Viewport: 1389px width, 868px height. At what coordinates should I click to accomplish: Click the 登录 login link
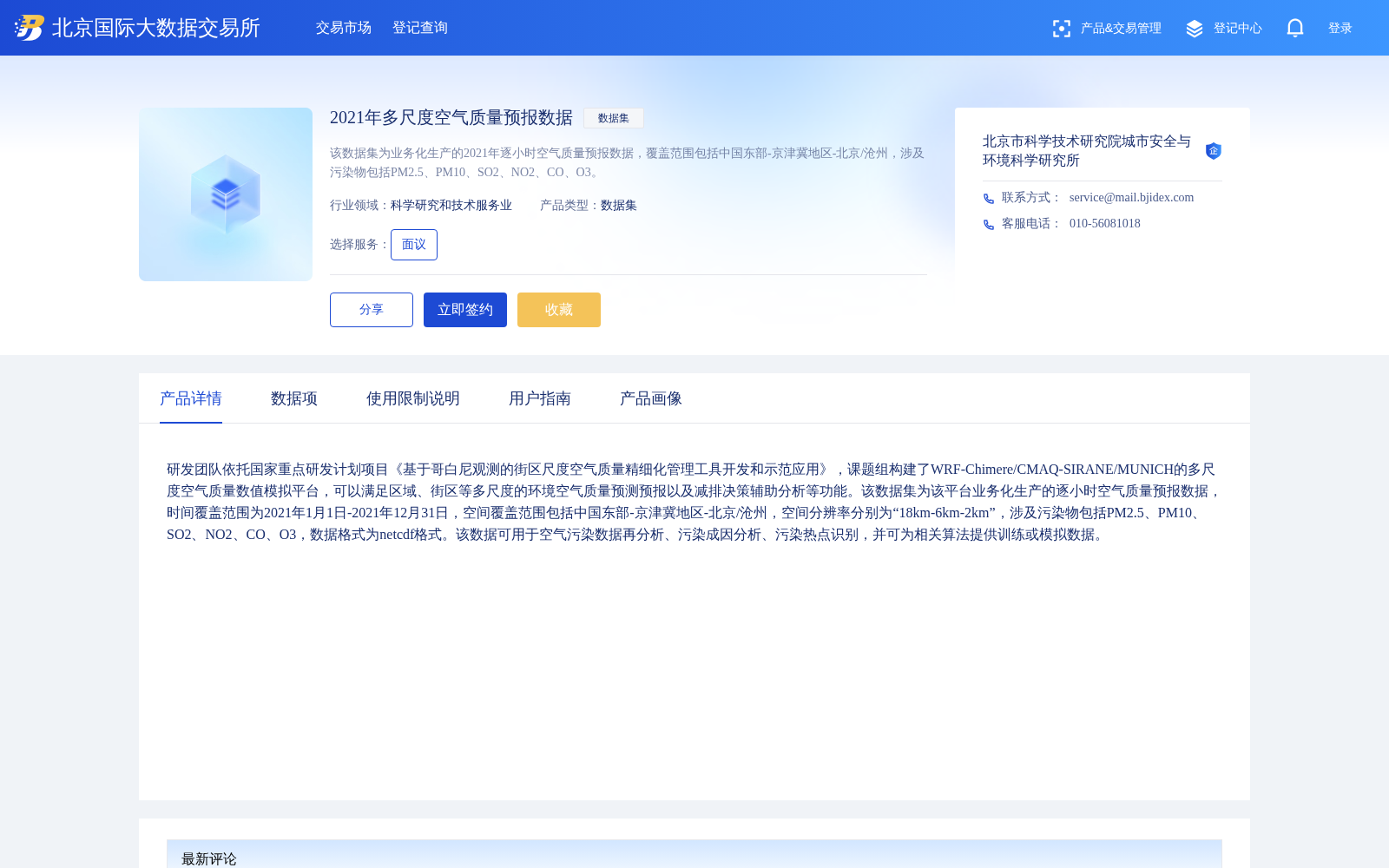[1340, 29]
